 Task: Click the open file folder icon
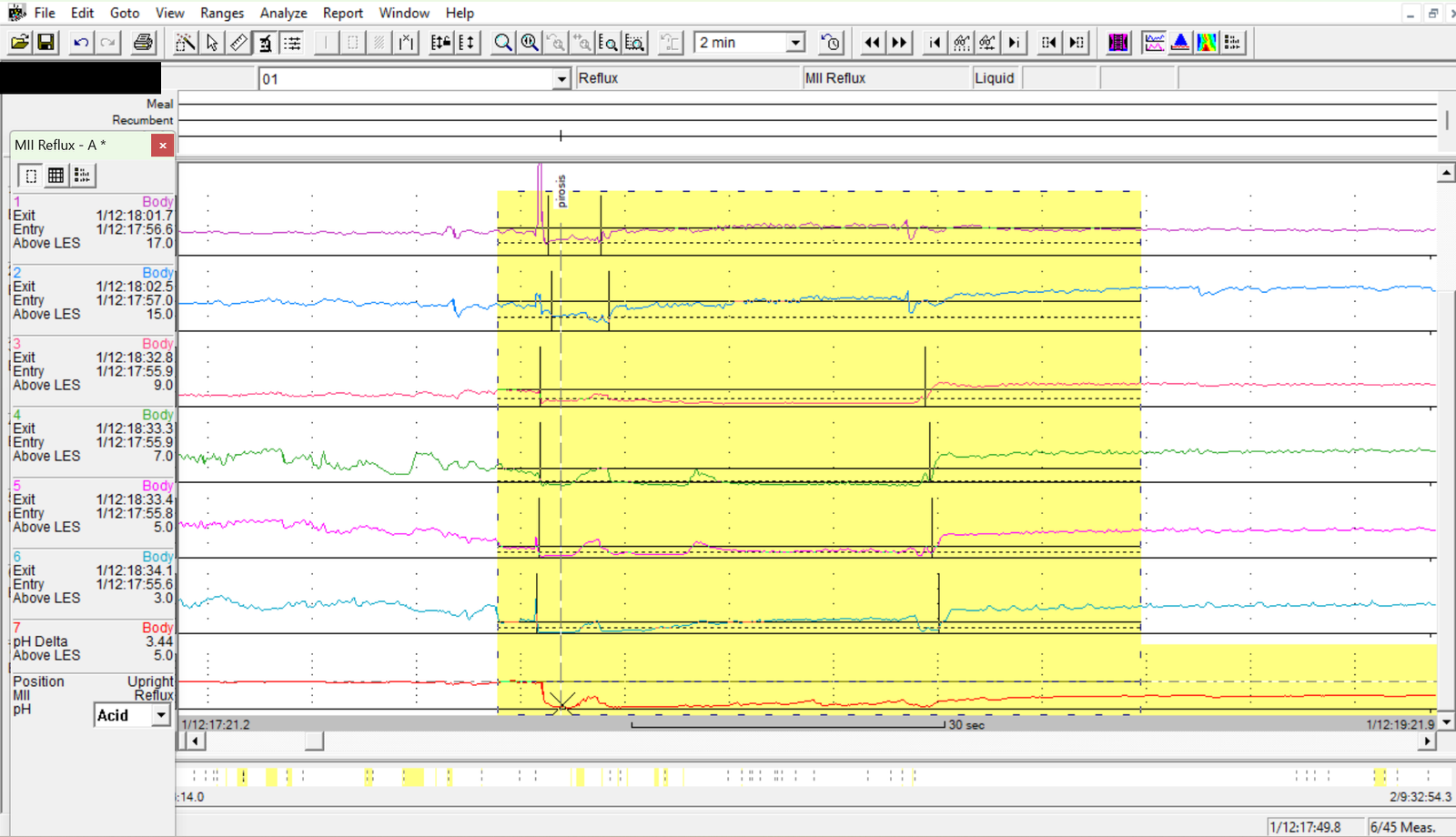click(x=19, y=43)
